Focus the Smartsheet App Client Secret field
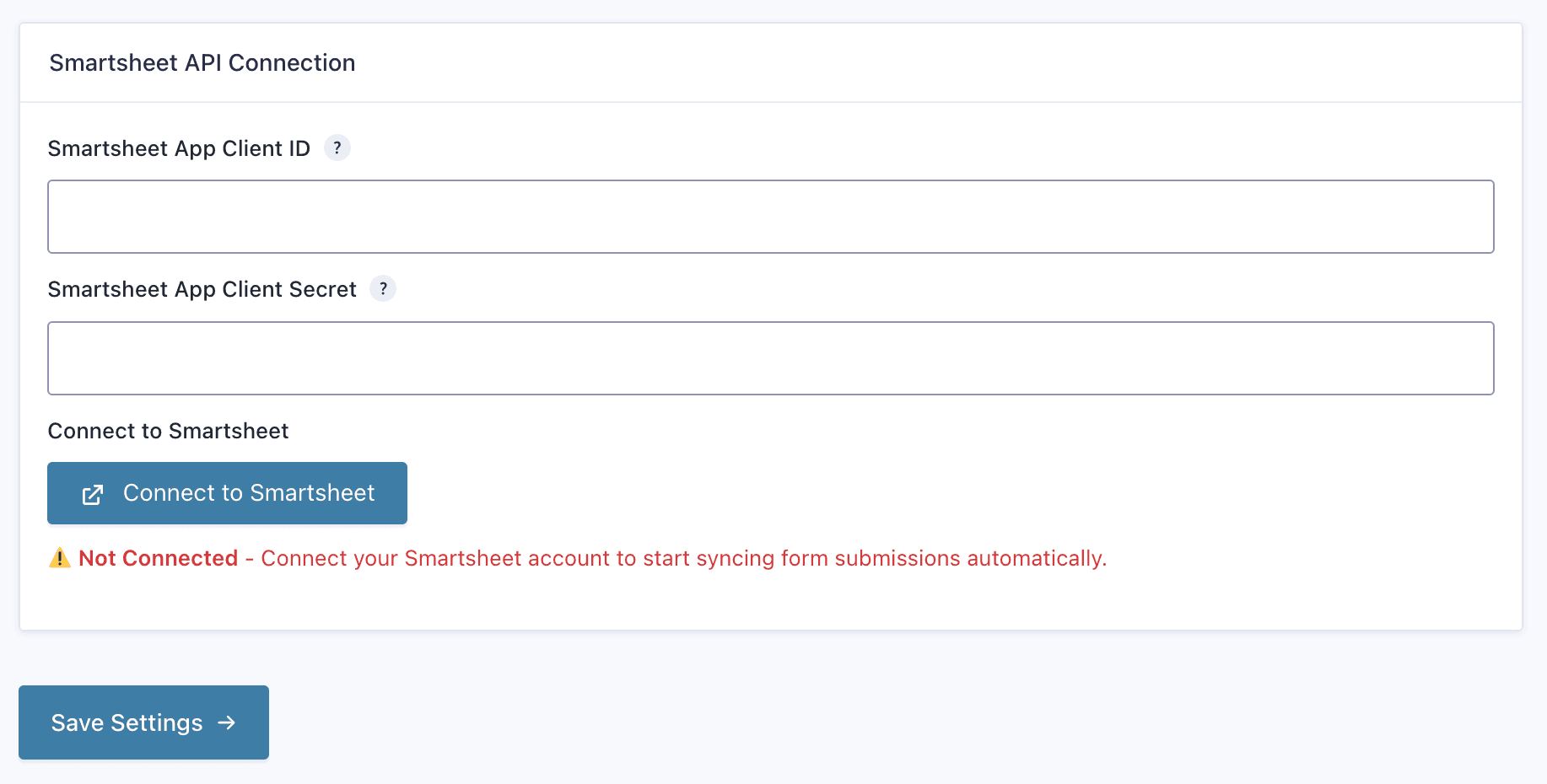Viewport: 1547px width, 784px height. (770, 358)
